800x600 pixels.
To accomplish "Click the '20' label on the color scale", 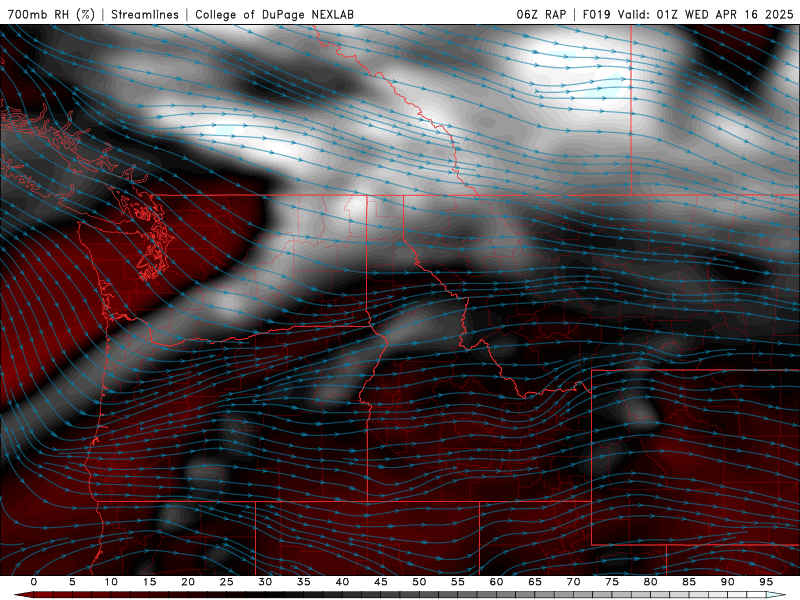I will click(188, 582).
